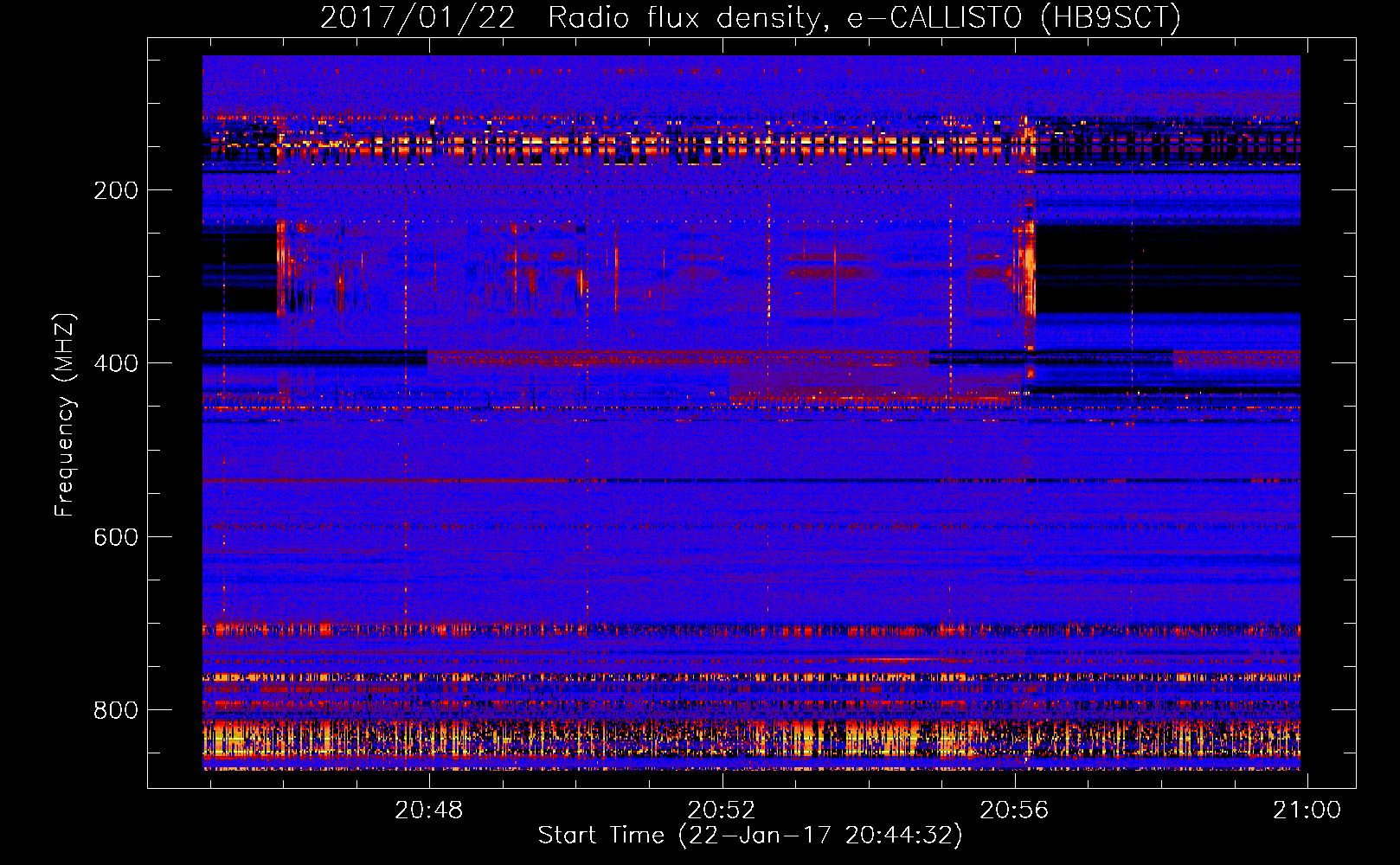Click the 200 frequency tick label
The height and width of the screenshot is (865, 1400).
pyautogui.click(x=116, y=190)
